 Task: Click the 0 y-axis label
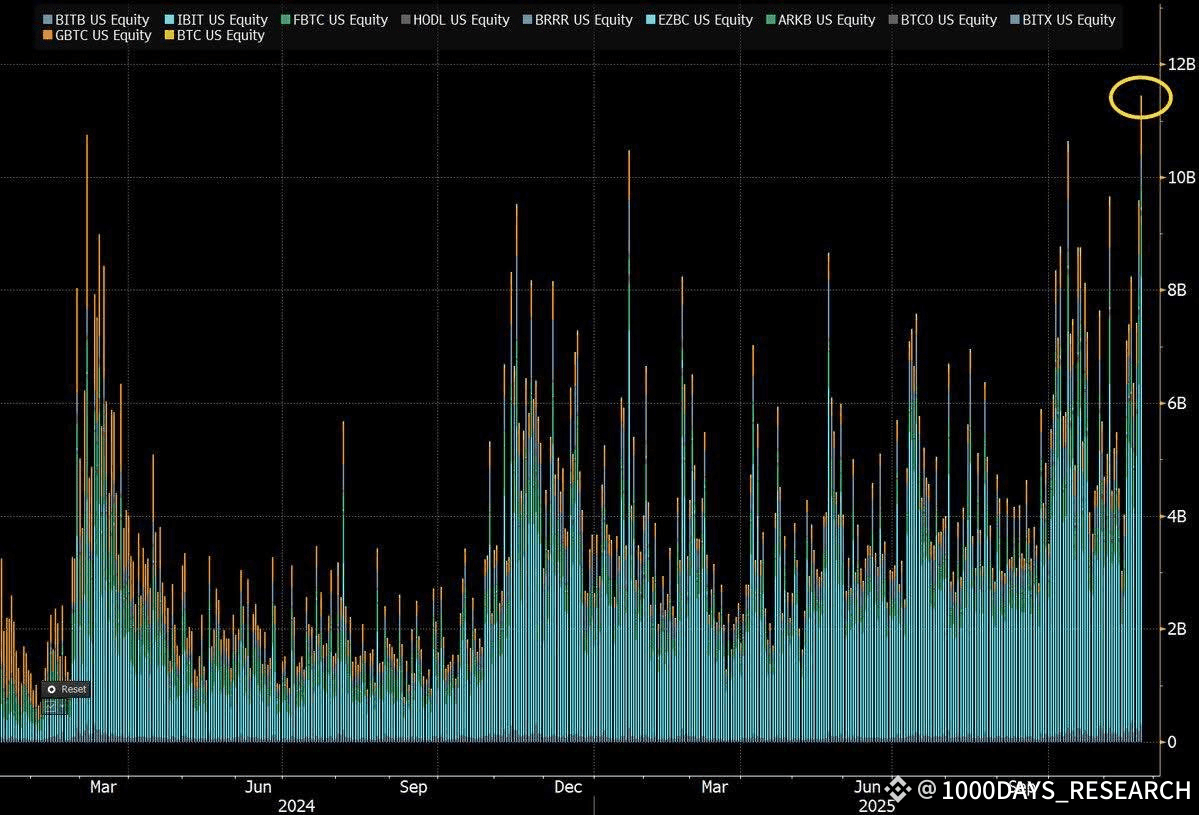click(x=1172, y=742)
